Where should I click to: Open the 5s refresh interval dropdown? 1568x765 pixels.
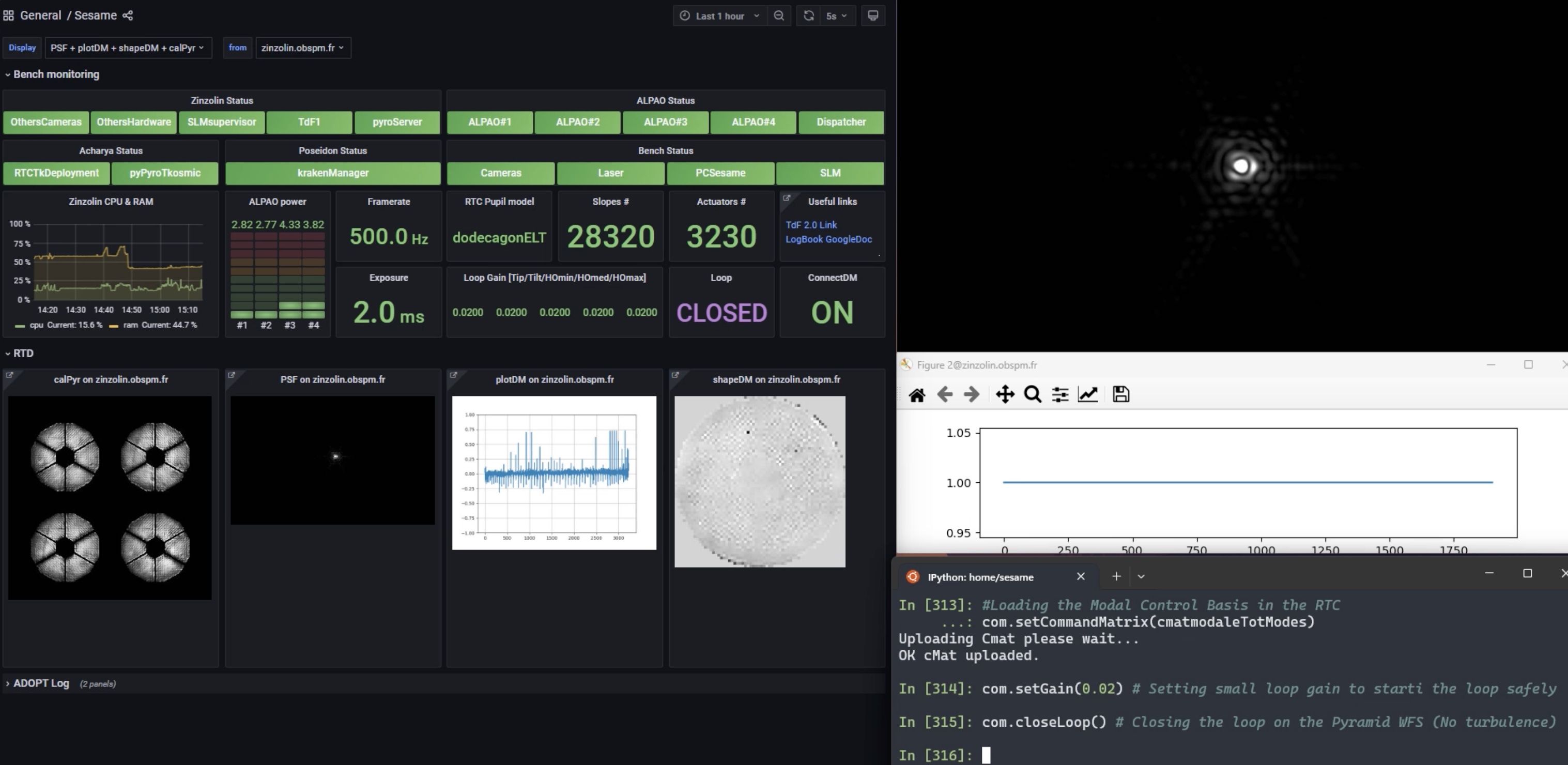tap(837, 16)
